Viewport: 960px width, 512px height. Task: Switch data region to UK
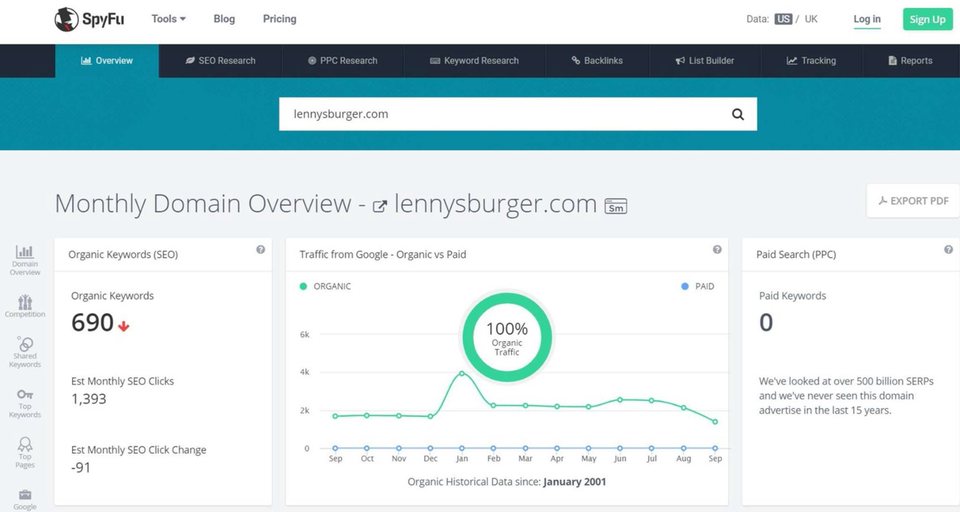click(x=811, y=19)
